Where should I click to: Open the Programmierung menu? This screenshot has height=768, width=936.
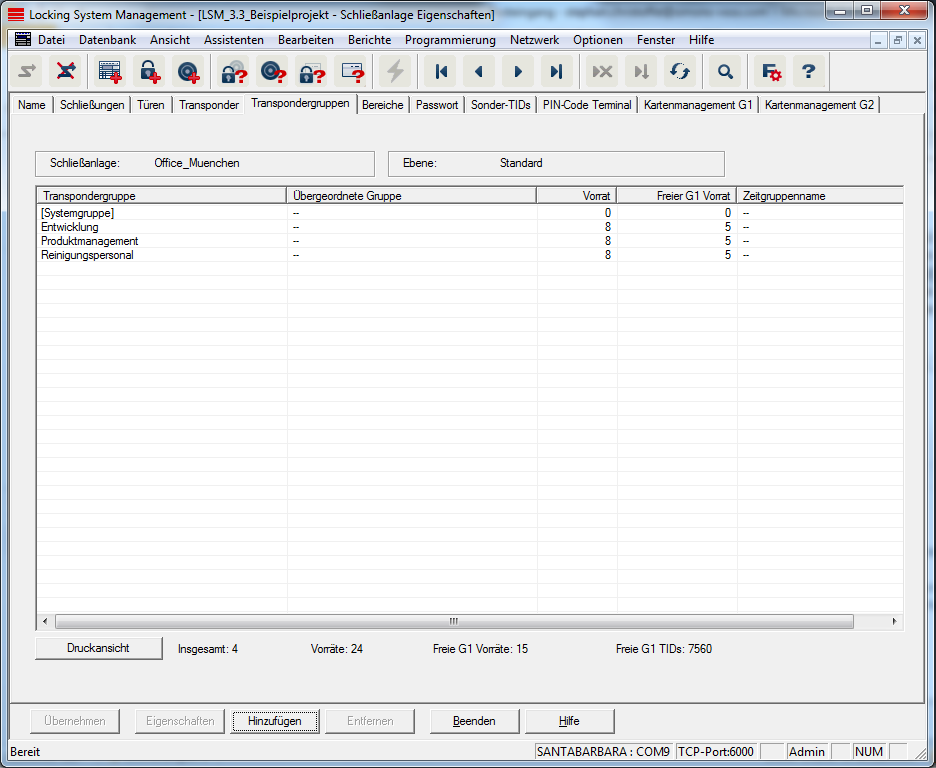coord(450,40)
